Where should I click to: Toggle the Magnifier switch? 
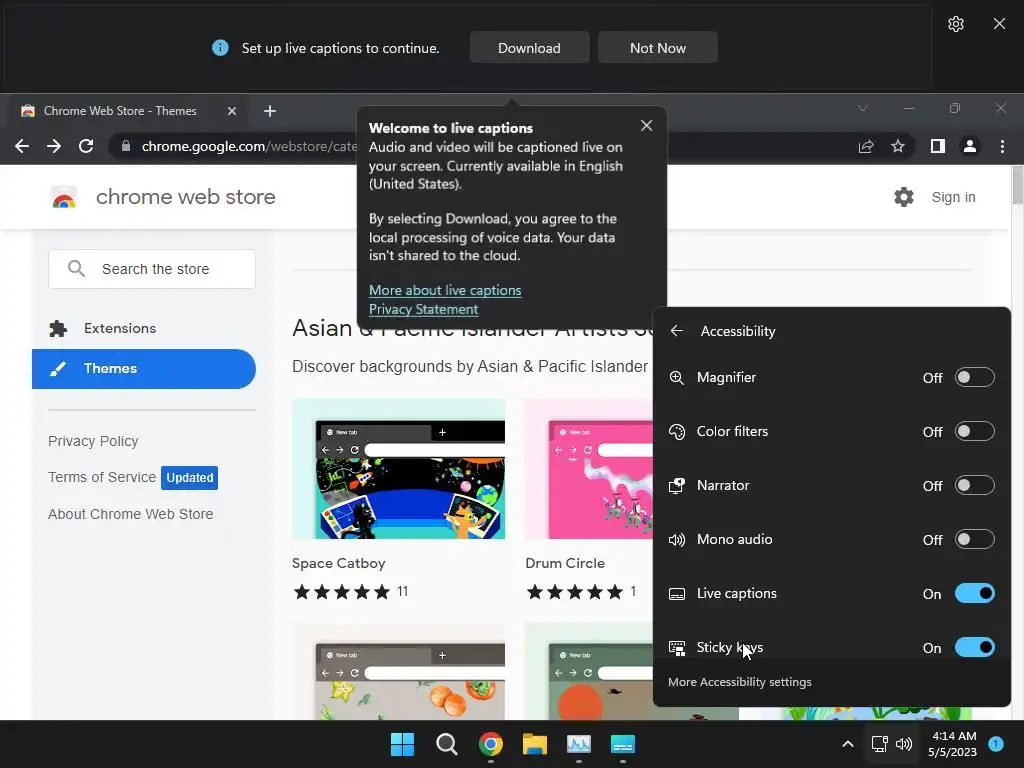click(x=974, y=377)
